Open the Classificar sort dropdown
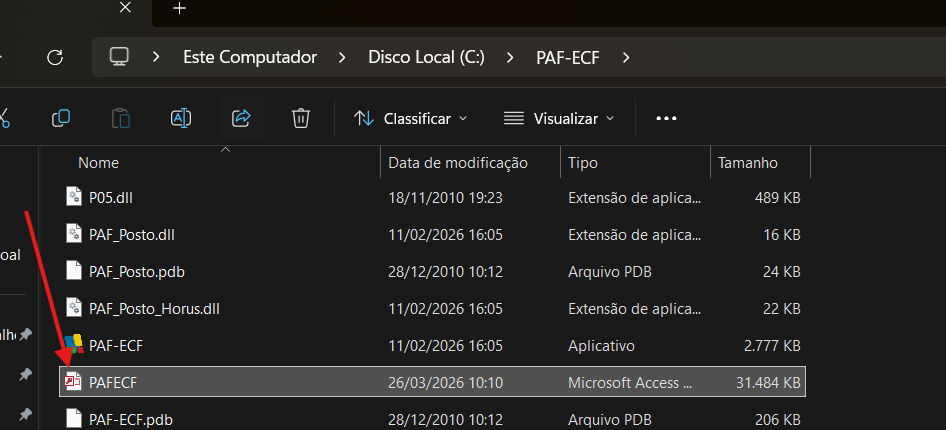946x430 pixels. pos(411,118)
